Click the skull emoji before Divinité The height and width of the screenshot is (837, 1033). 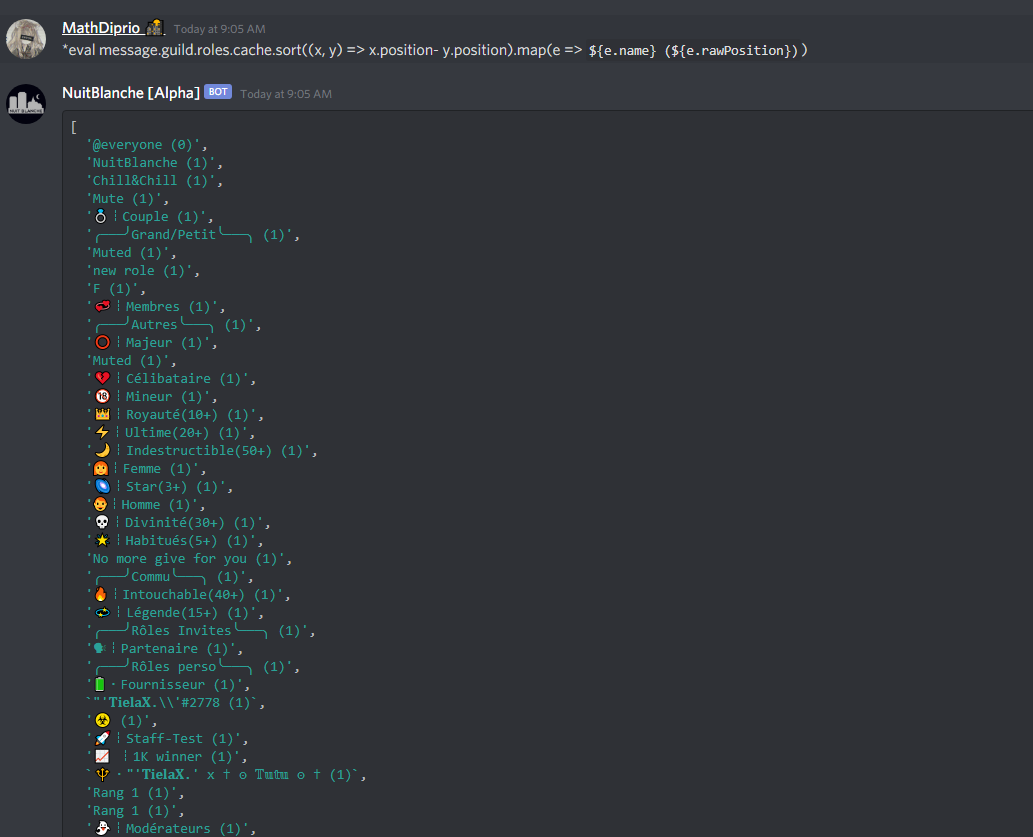coord(102,522)
